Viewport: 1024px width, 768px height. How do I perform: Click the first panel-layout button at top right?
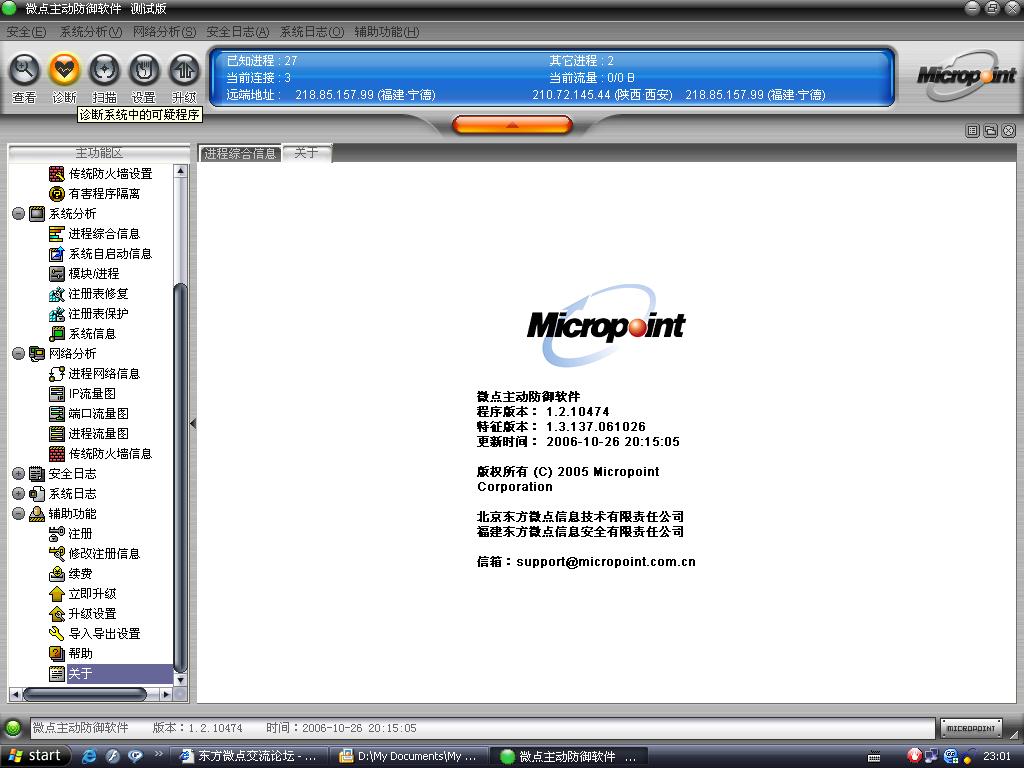point(972,131)
